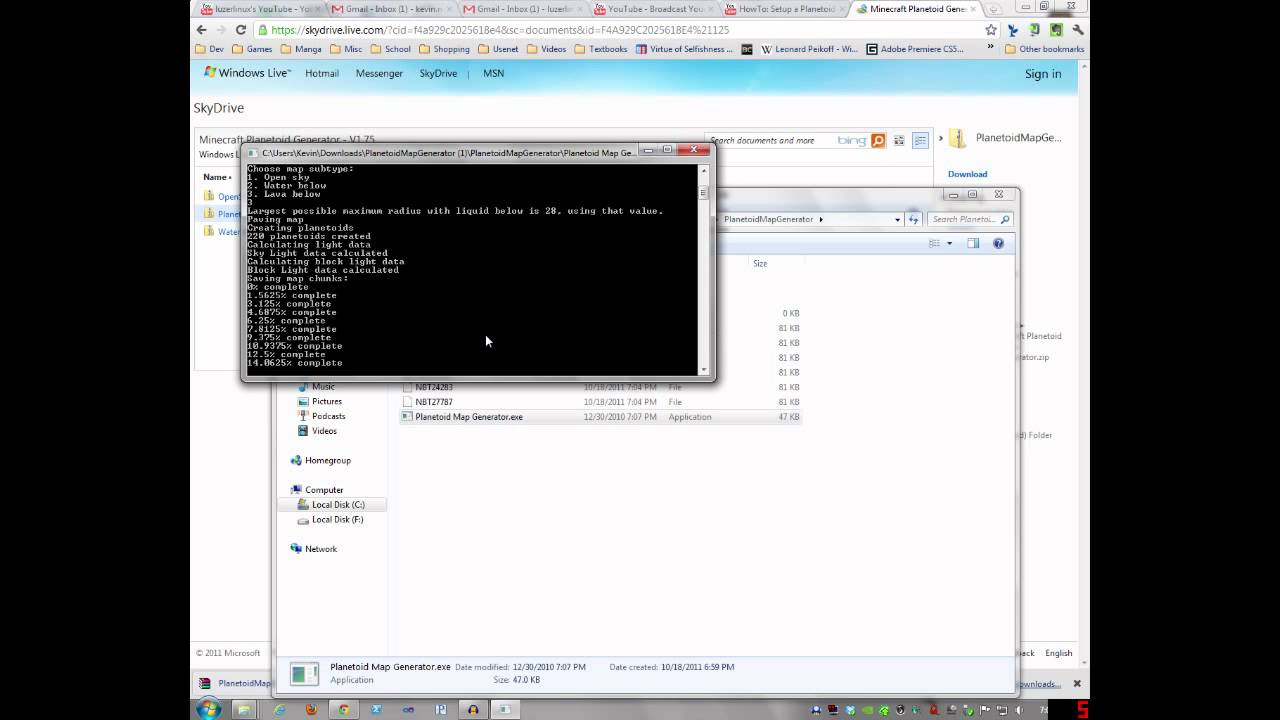Open the Explorer address history dropdown arrow
The height and width of the screenshot is (720, 1280).
tap(898, 219)
